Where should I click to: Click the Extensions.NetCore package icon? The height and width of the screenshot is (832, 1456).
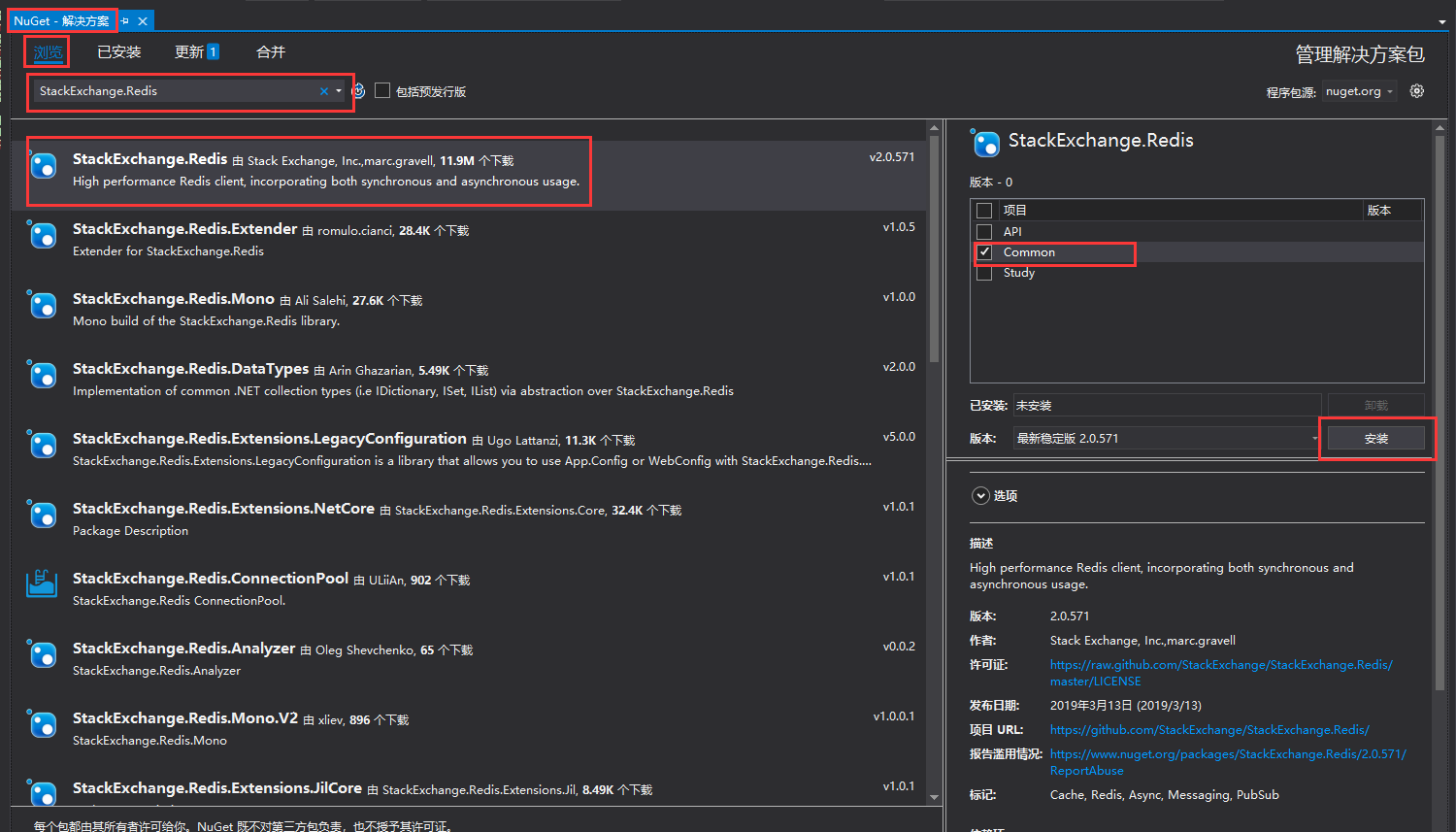tap(42, 515)
